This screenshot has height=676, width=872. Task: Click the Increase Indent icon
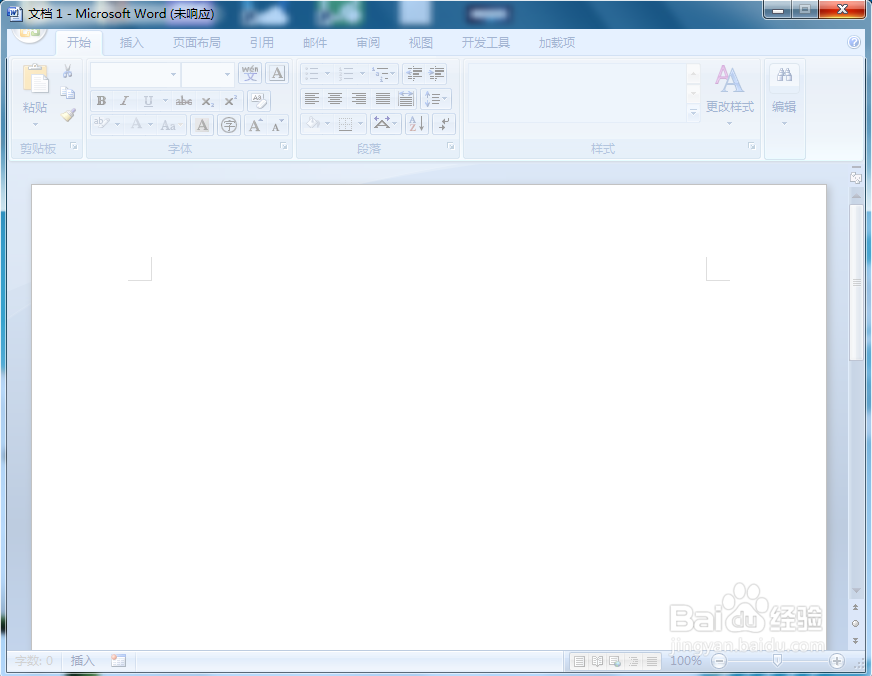click(x=436, y=73)
